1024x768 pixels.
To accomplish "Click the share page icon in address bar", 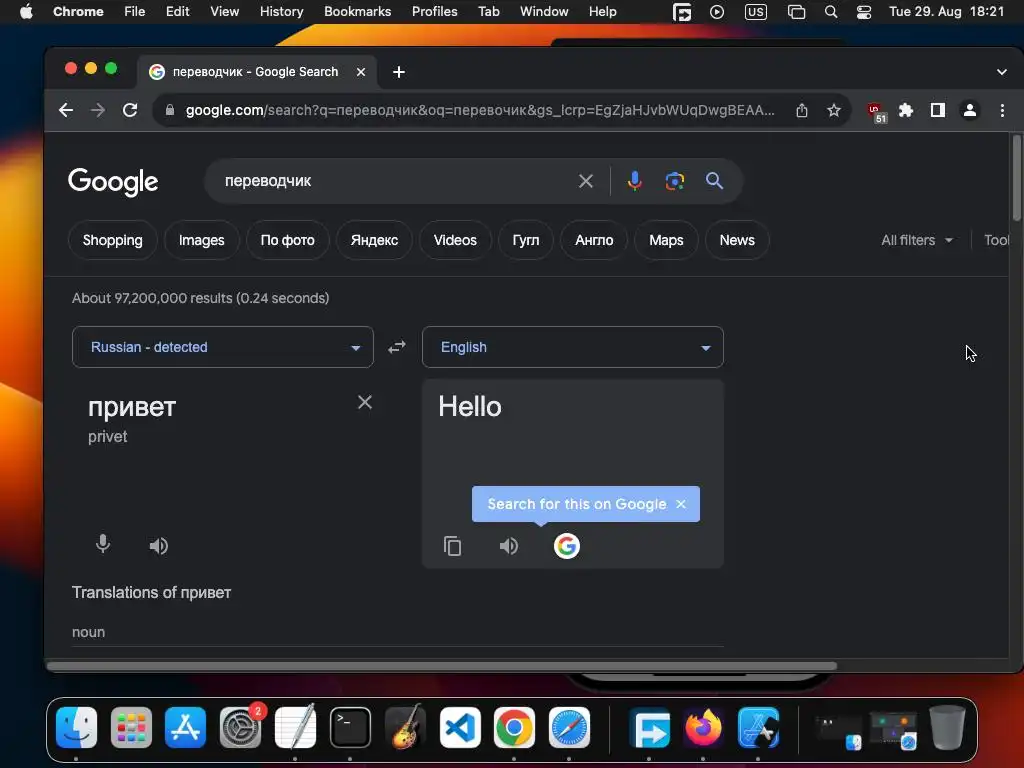I will [x=802, y=110].
